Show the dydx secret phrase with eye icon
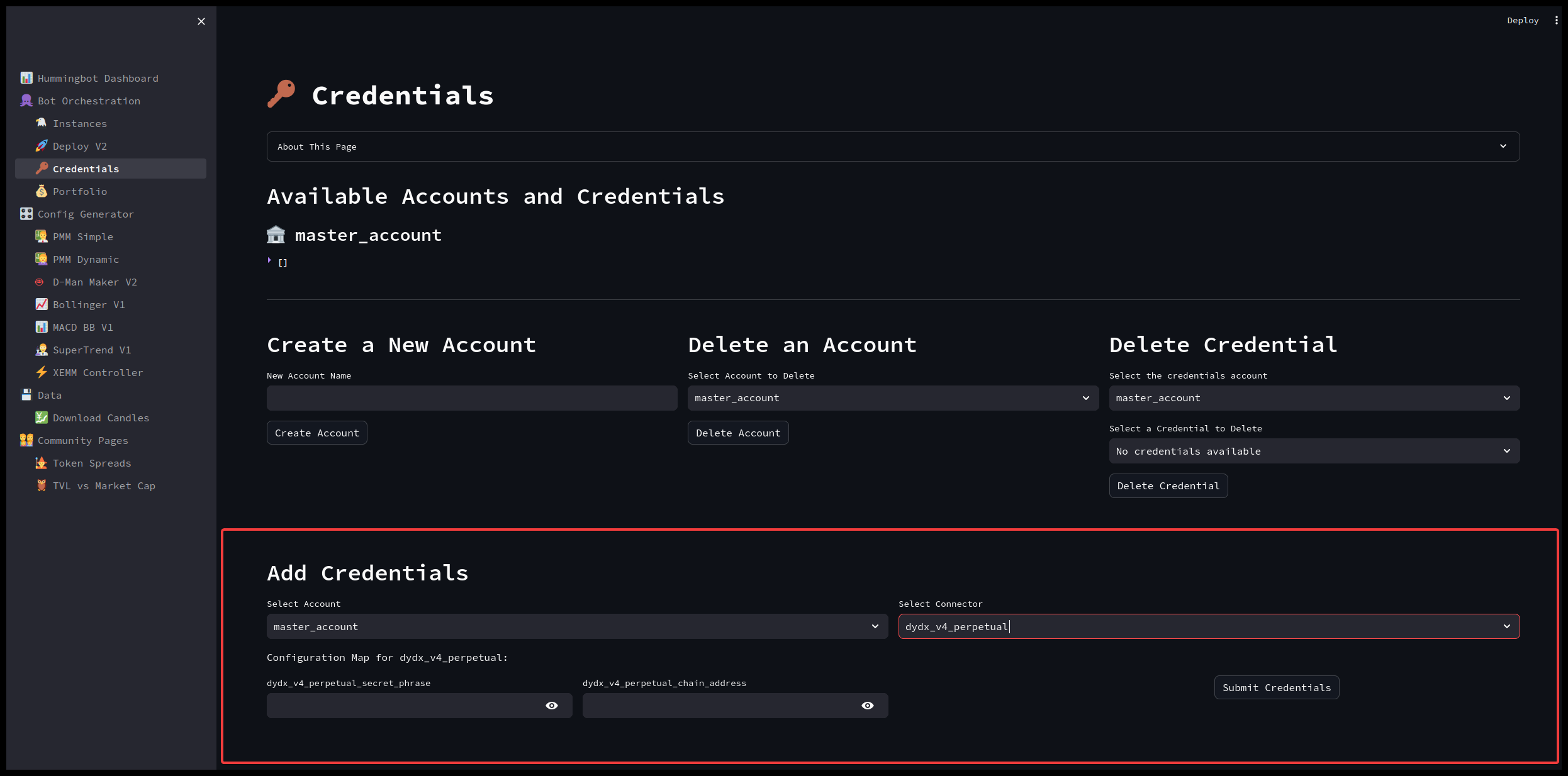 pyautogui.click(x=552, y=706)
